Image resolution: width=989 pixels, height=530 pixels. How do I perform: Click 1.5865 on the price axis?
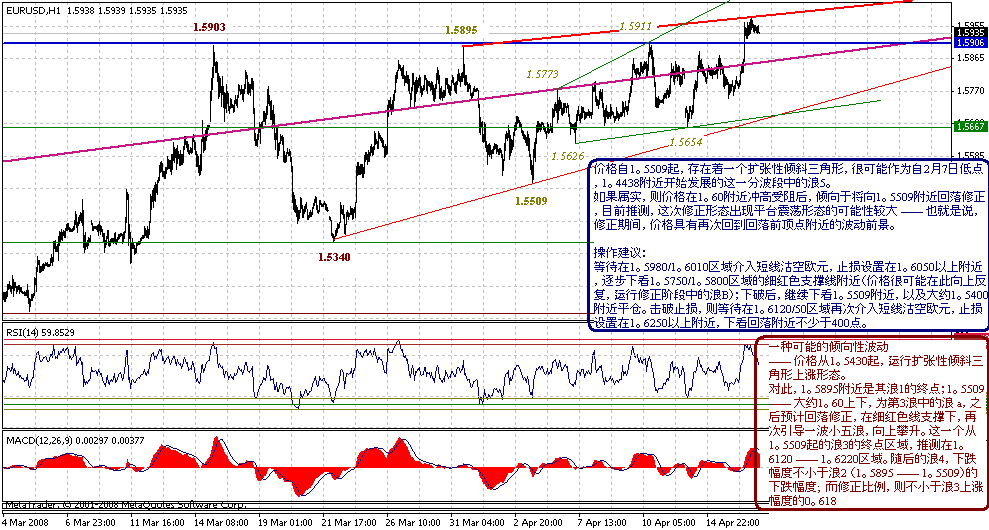tap(972, 57)
